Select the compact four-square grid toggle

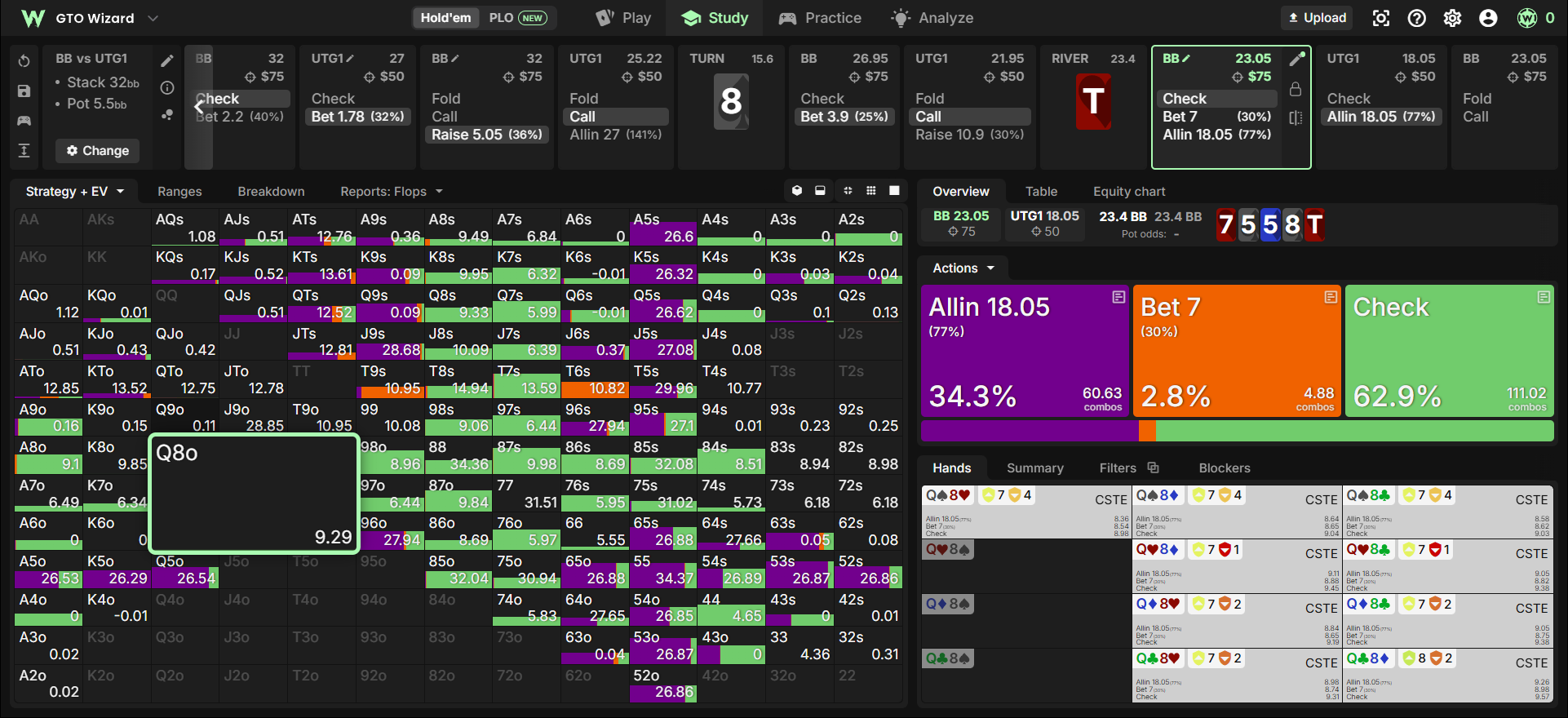[x=848, y=191]
